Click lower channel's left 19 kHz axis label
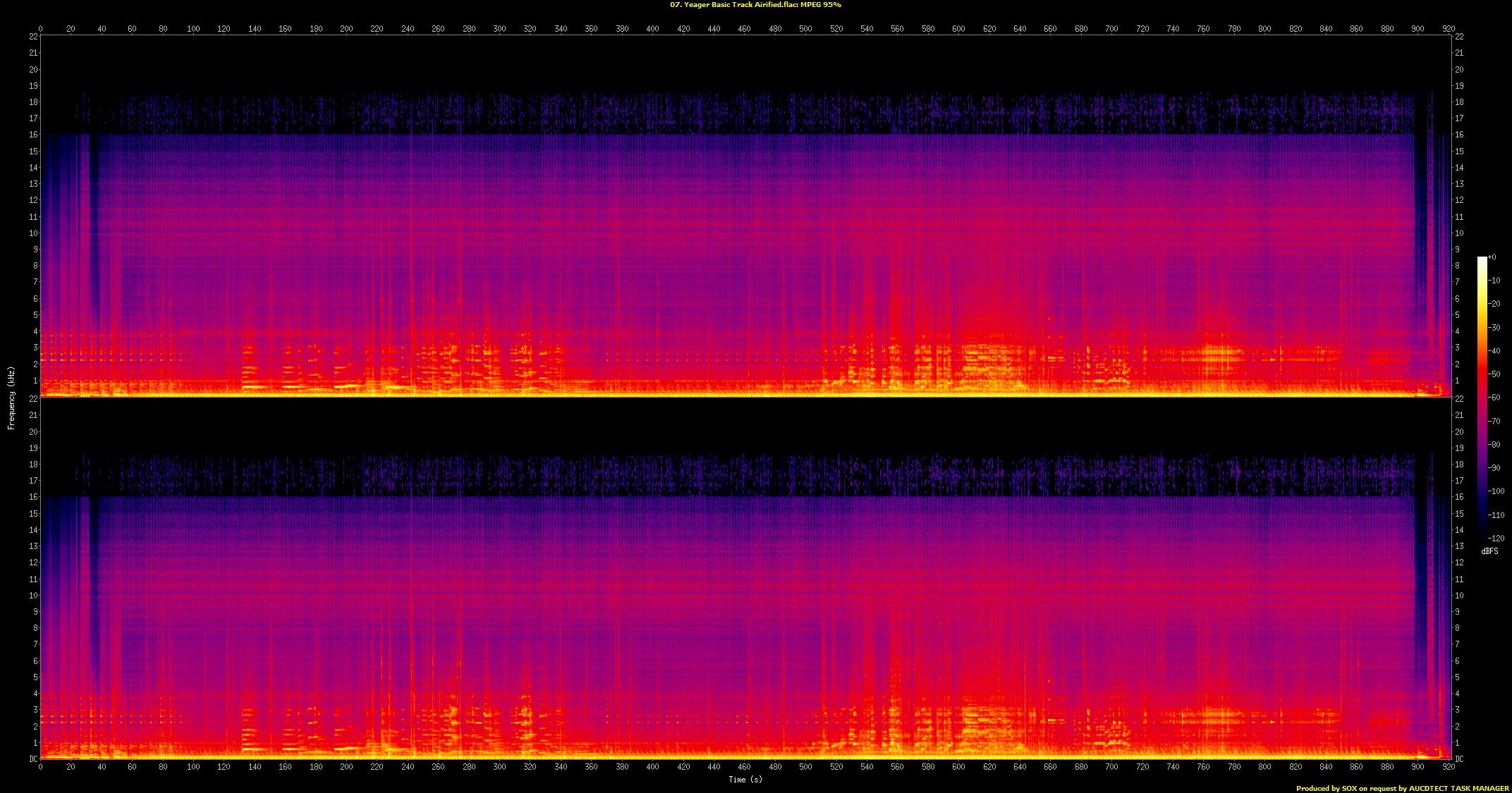Screen dimensions: 1512x793 tap(33, 448)
